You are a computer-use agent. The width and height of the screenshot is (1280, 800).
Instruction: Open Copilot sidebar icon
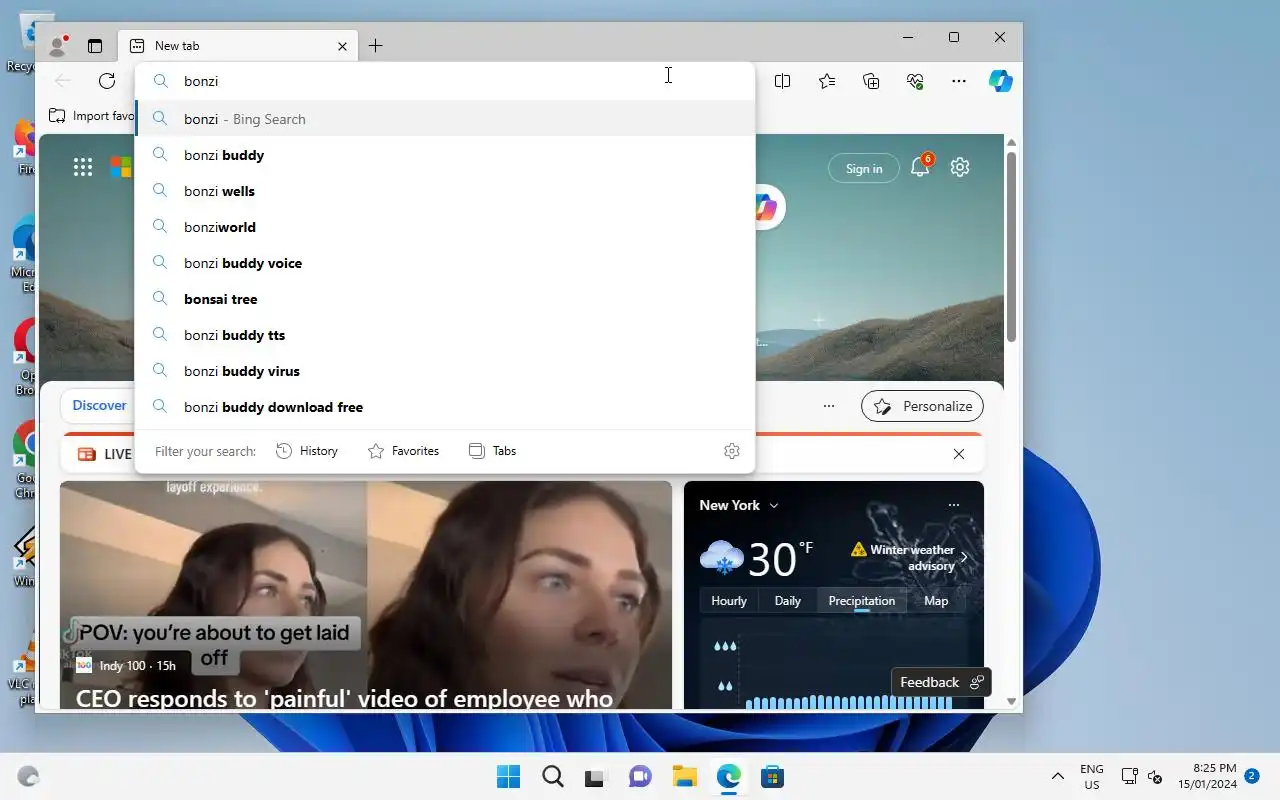pos(1001,81)
